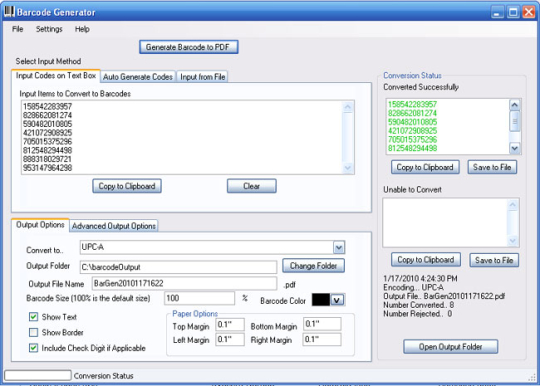Click scroll down arrow in Converted Successfully list
540x386 pixels.
[x=515, y=148]
